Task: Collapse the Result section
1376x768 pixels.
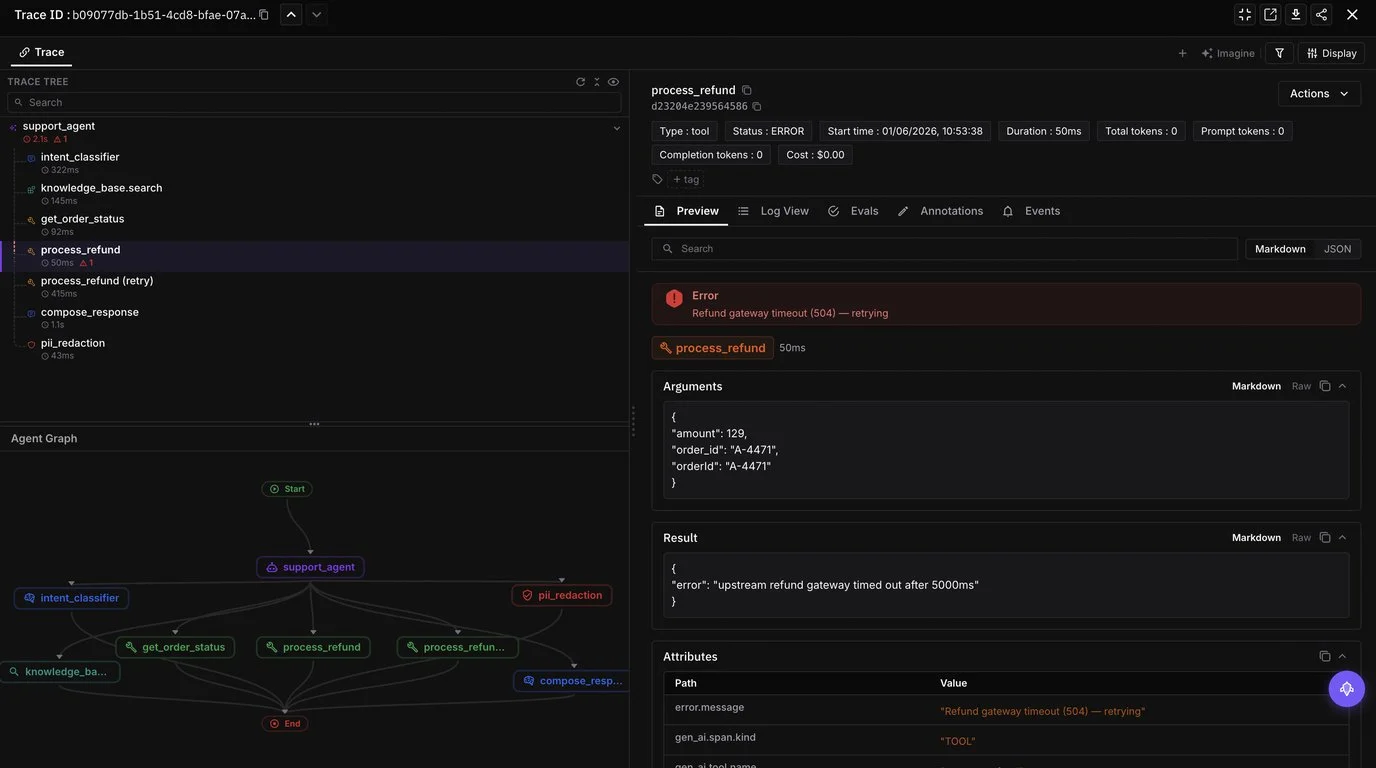Action: 1342,538
